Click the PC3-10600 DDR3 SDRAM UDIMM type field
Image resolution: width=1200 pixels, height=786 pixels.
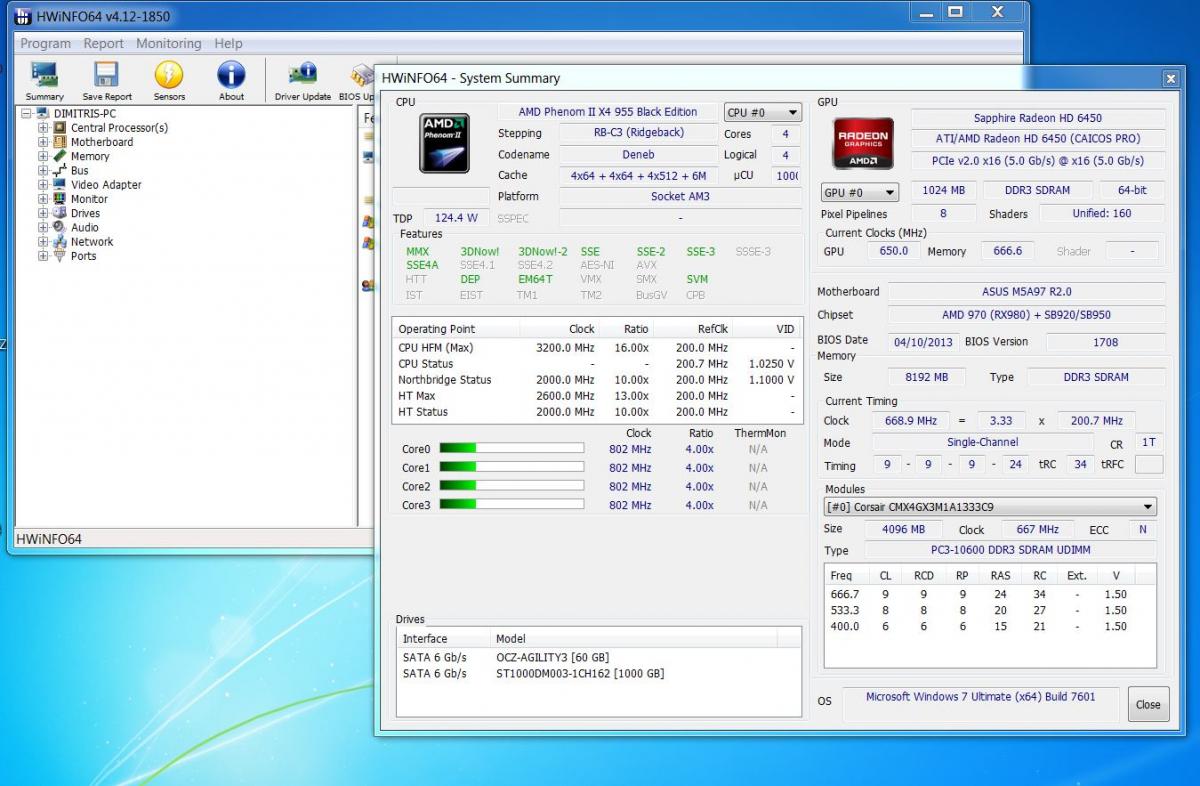click(x=1010, y=550)
